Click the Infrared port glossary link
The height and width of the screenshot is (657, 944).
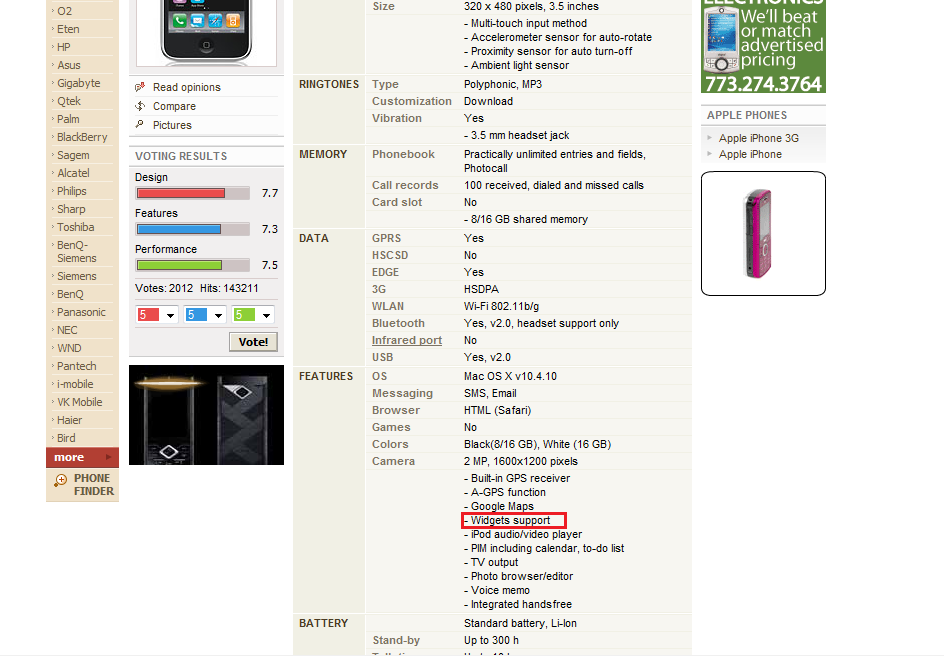coord(407,340)
